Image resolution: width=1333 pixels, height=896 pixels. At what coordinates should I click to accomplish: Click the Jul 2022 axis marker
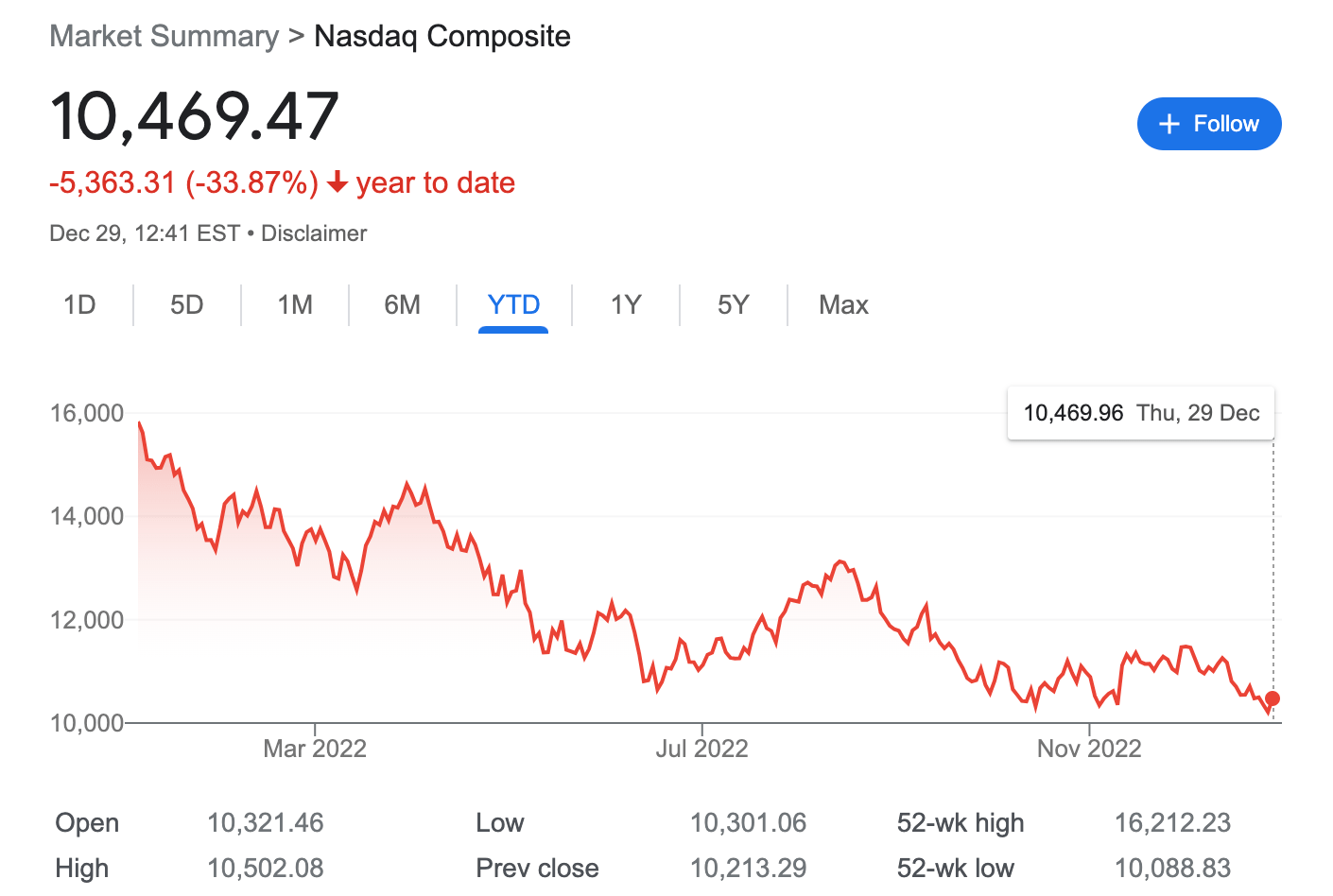click(701, 749)
